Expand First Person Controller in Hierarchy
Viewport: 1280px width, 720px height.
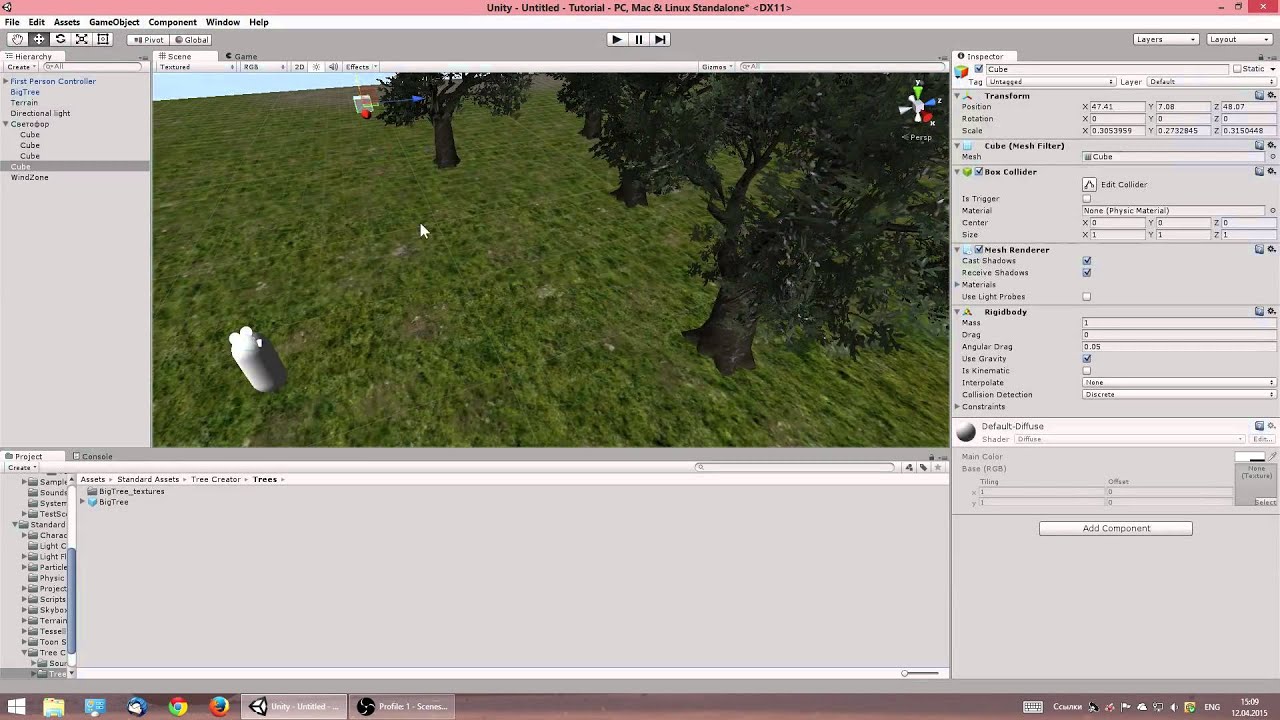click(6, 82)
